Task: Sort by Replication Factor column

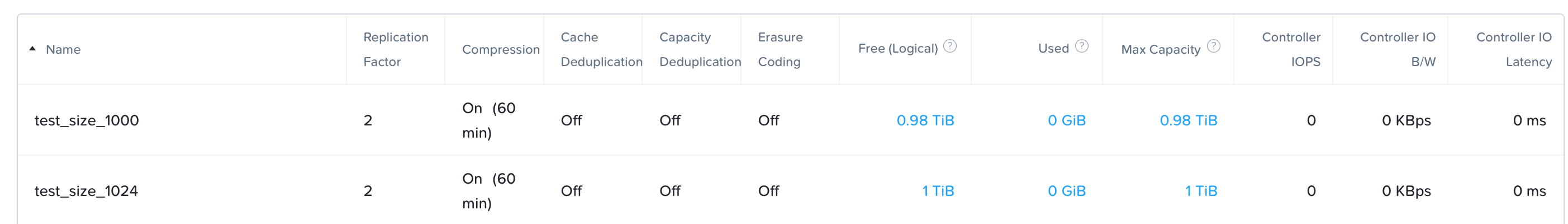Action: pos(396,49)
